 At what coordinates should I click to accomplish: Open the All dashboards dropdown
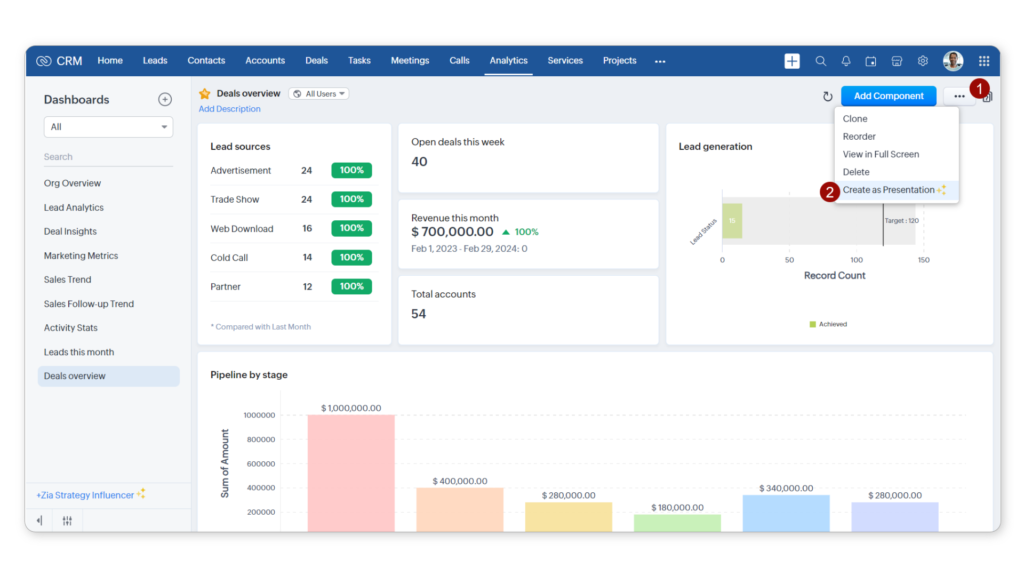108,127
